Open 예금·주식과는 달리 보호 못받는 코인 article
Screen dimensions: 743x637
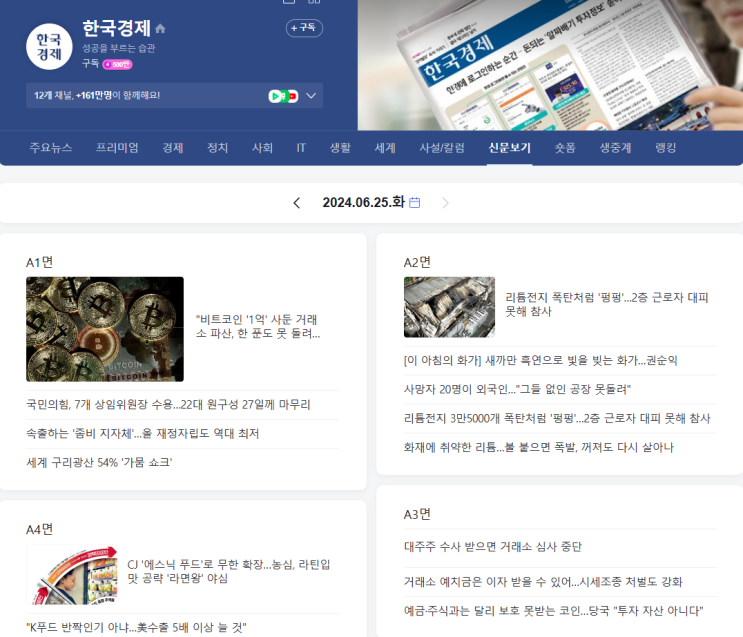(x=553, y=611)
